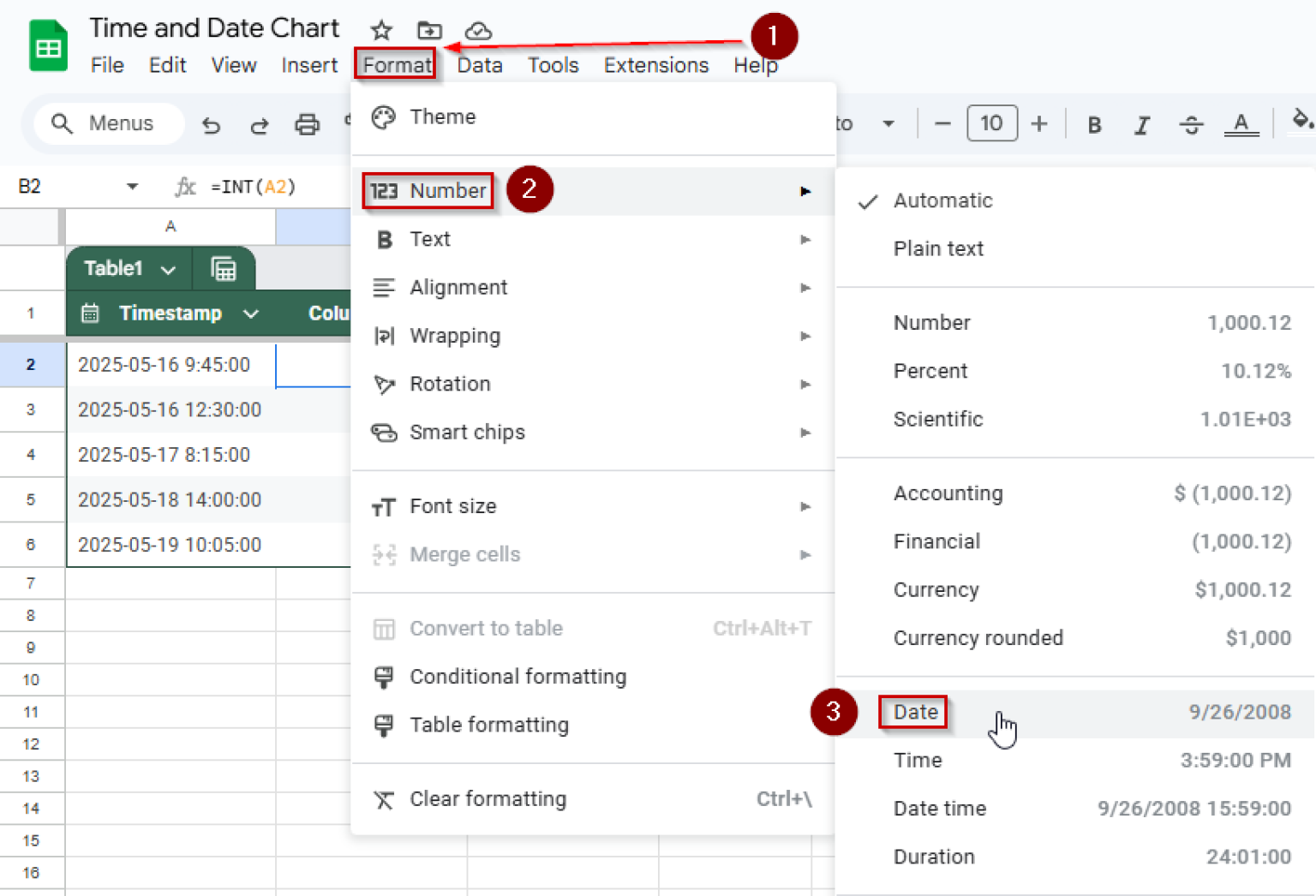Click the Print icon
The width and height of the screenshot is (1316, 896).
(x=307, y=124)
